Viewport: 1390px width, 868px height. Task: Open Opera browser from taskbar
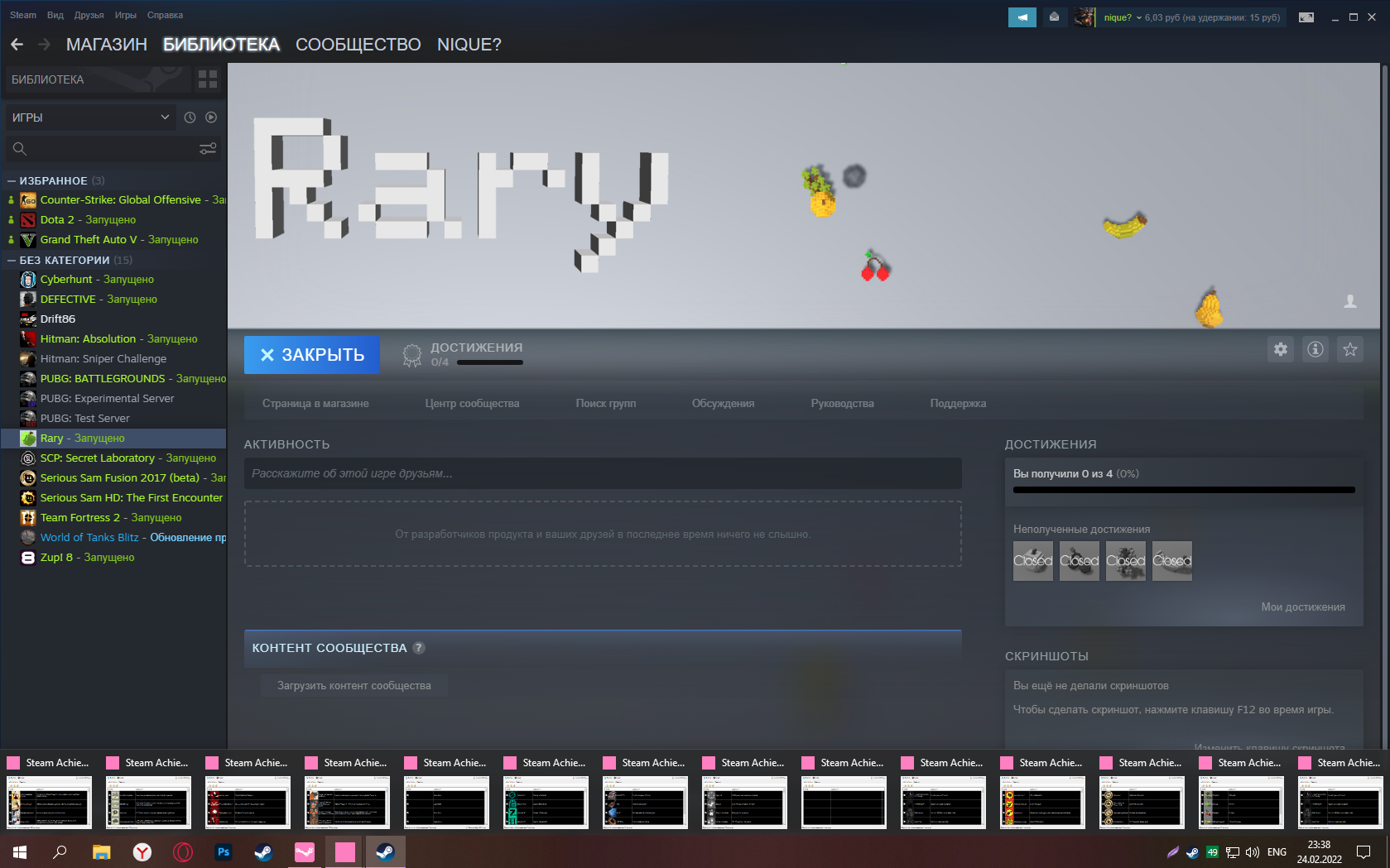pyautogui.click(x=183, y=851)
